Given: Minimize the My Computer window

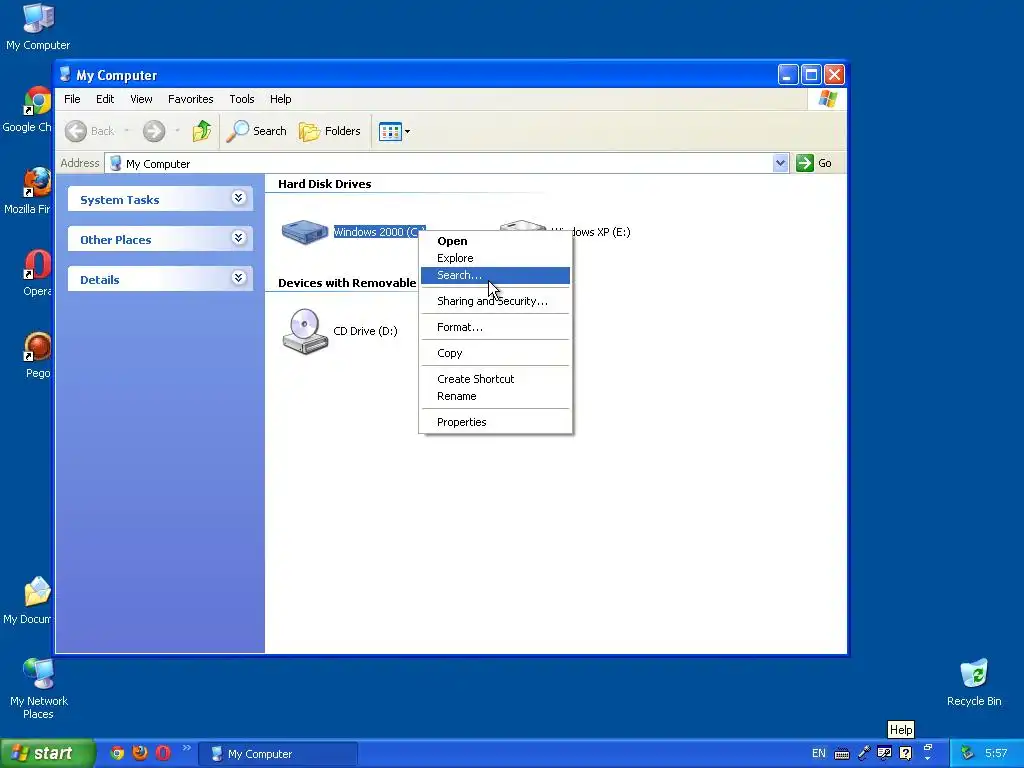Looking at the screenshot, I should point(788,75).
